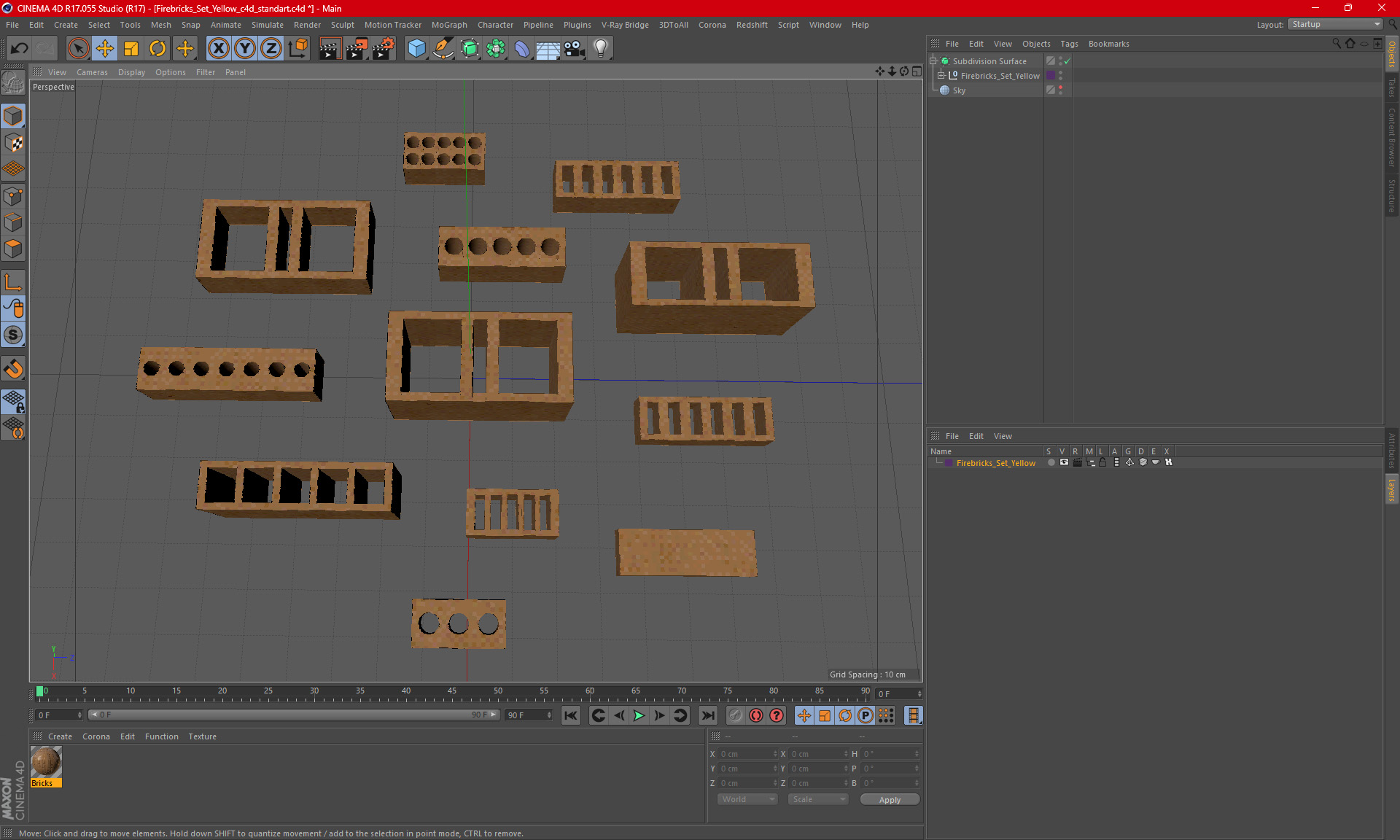The image size is (1400, 840).
Task: Open the Layout Startup dropdown
Action: pos(1335,24)
